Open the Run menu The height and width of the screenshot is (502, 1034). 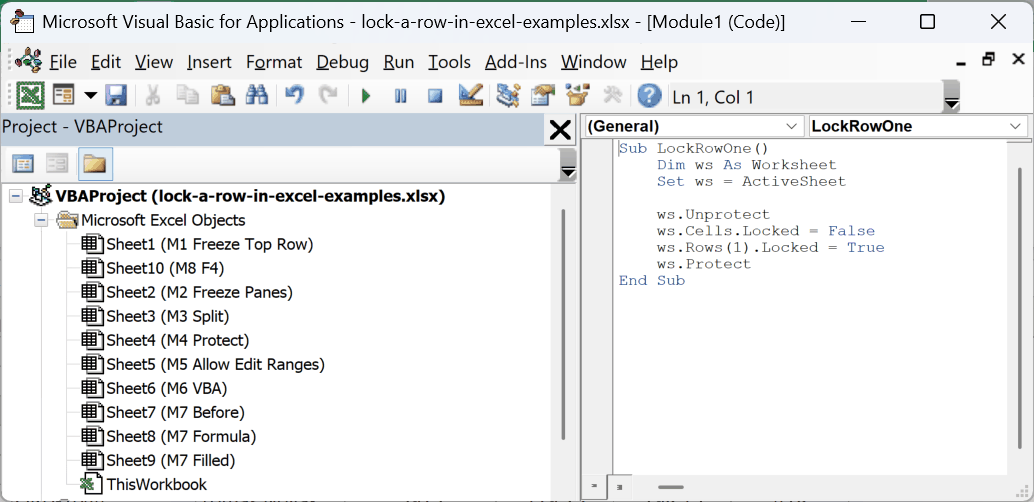[398, 62]
